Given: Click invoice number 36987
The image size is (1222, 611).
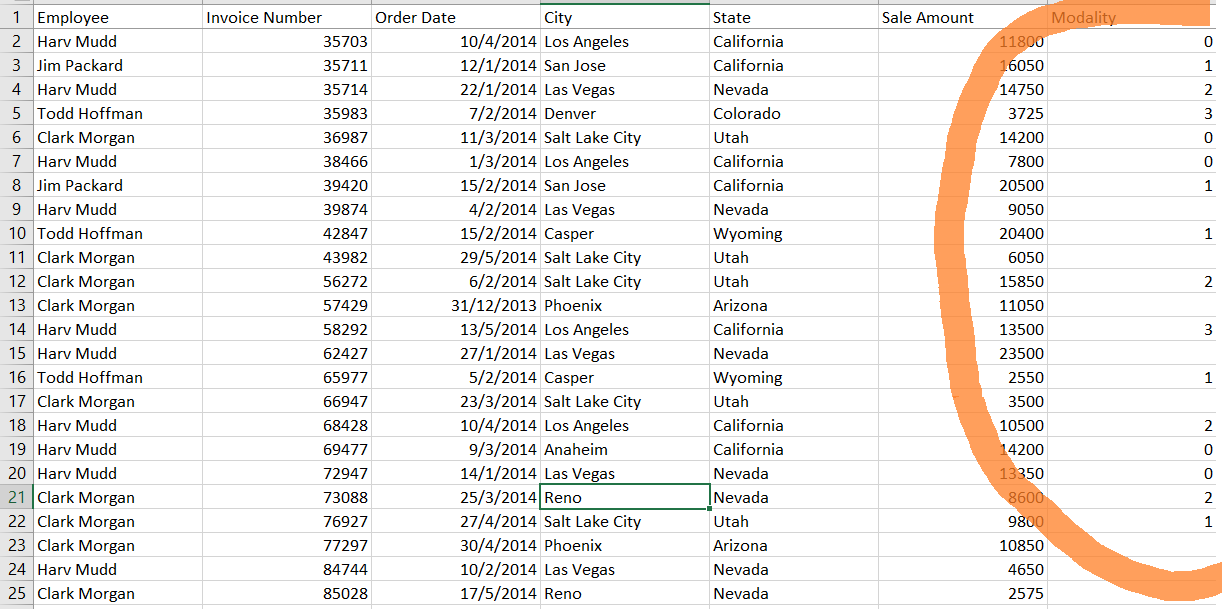Looking at the screenshot, I should pos(287,137).
